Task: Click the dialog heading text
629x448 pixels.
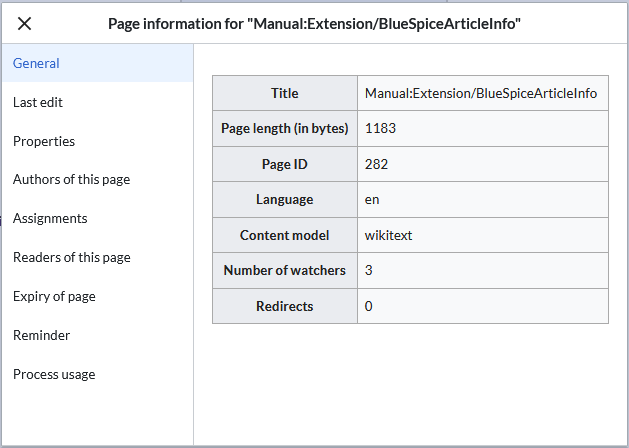Action: coord(314,23)
